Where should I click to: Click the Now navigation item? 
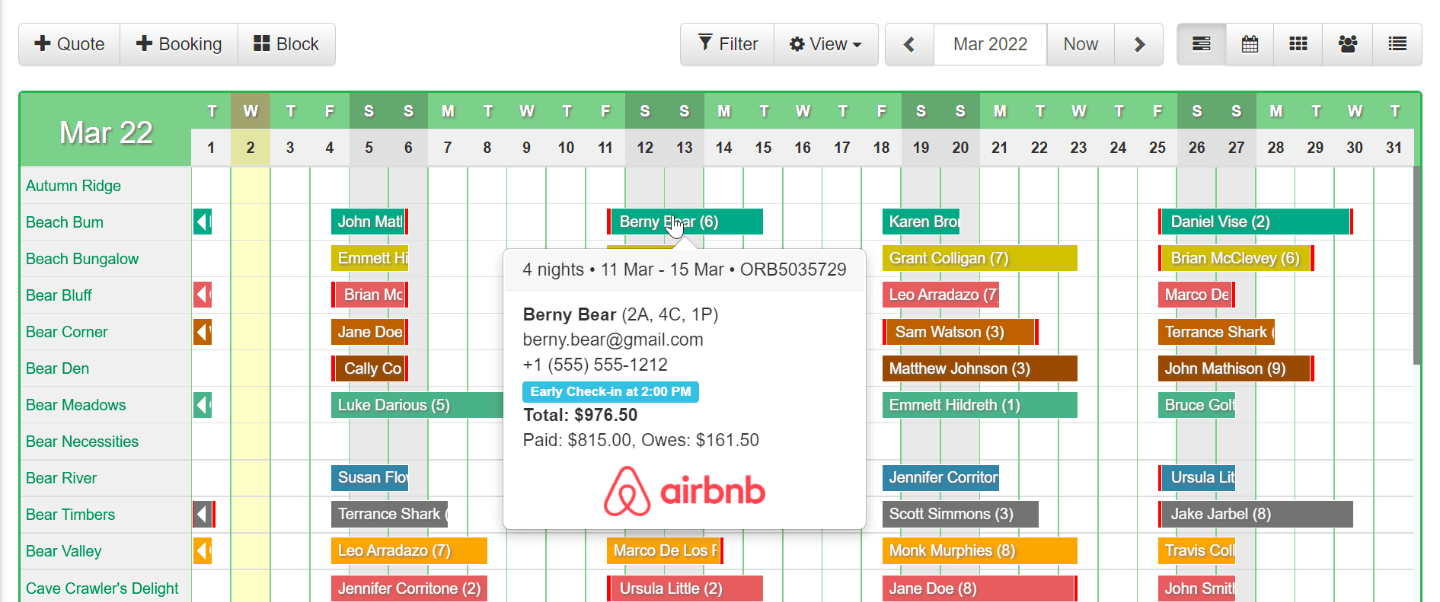point(1080,44)
